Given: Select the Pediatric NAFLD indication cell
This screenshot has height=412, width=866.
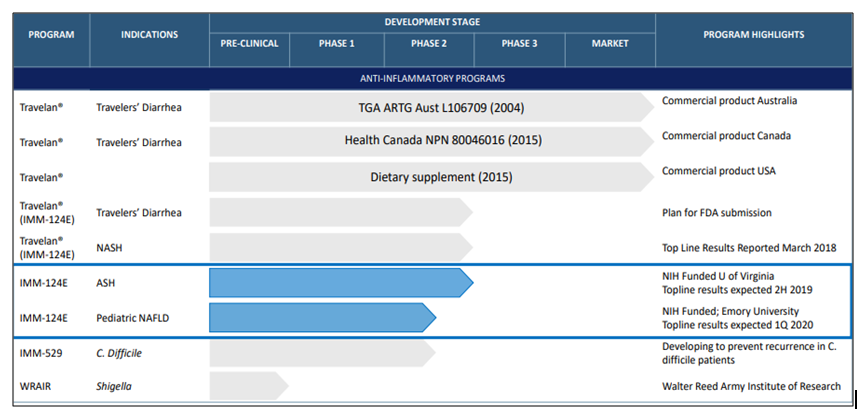Looking at the screenshot, I should click(131, 318).
